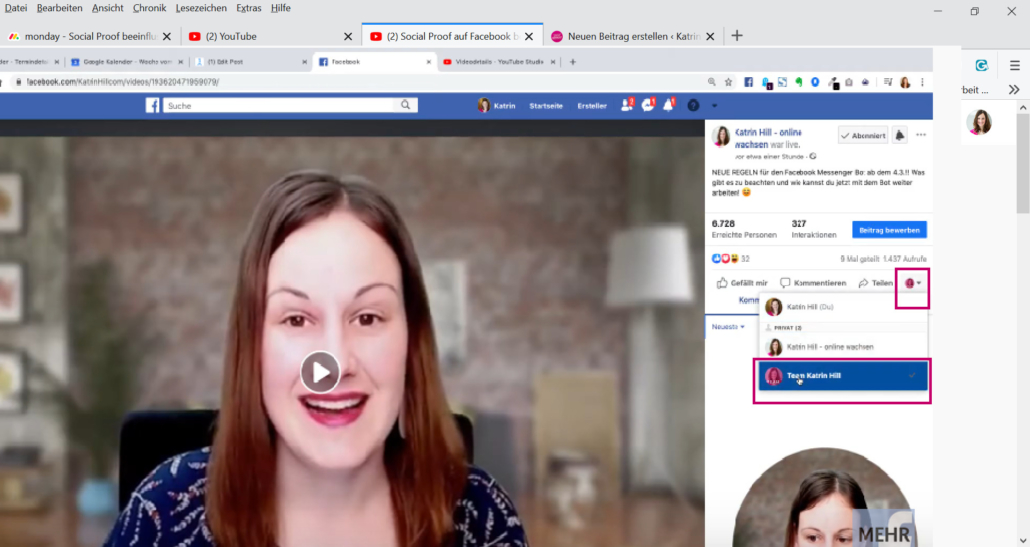
Task: Open the identity selector dropdown next to Teilen
Action: 912,283
